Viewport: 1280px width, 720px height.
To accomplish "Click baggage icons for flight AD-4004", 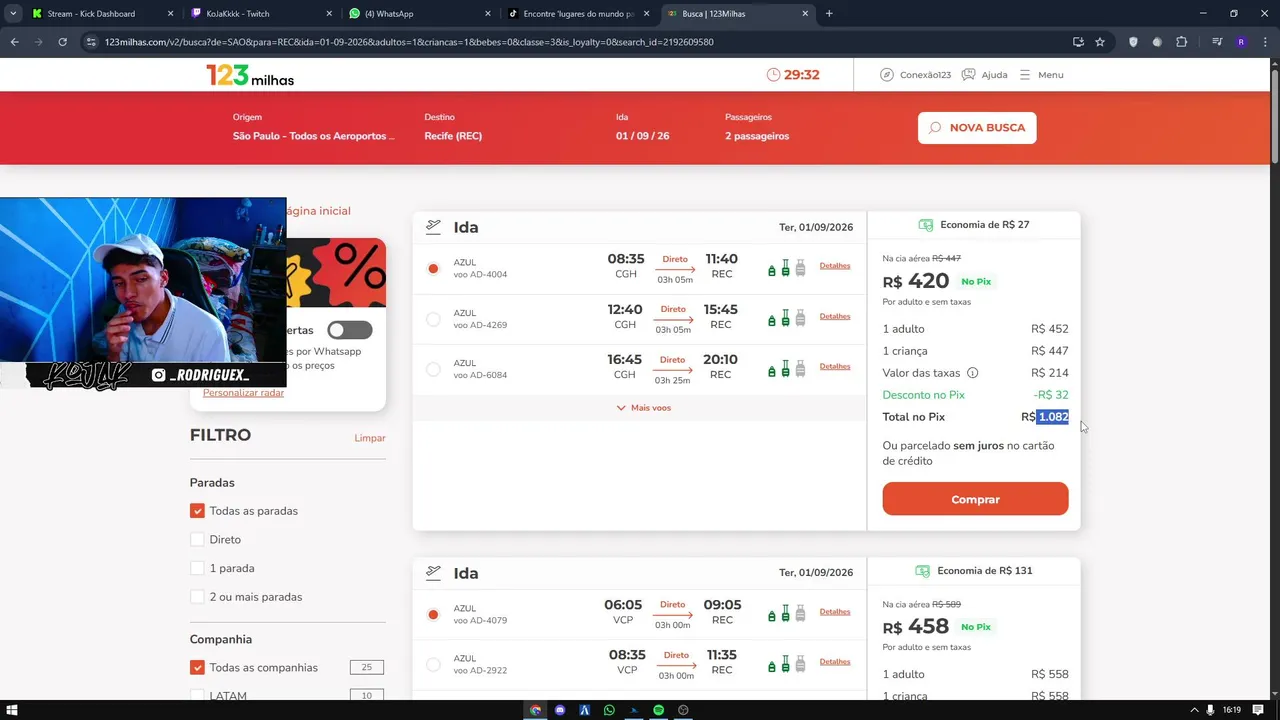I will tap(786, 268).
